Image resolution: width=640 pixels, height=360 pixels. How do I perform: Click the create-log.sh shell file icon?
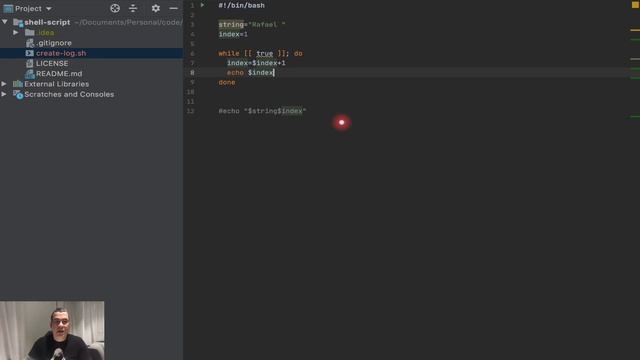pos(29,53)
